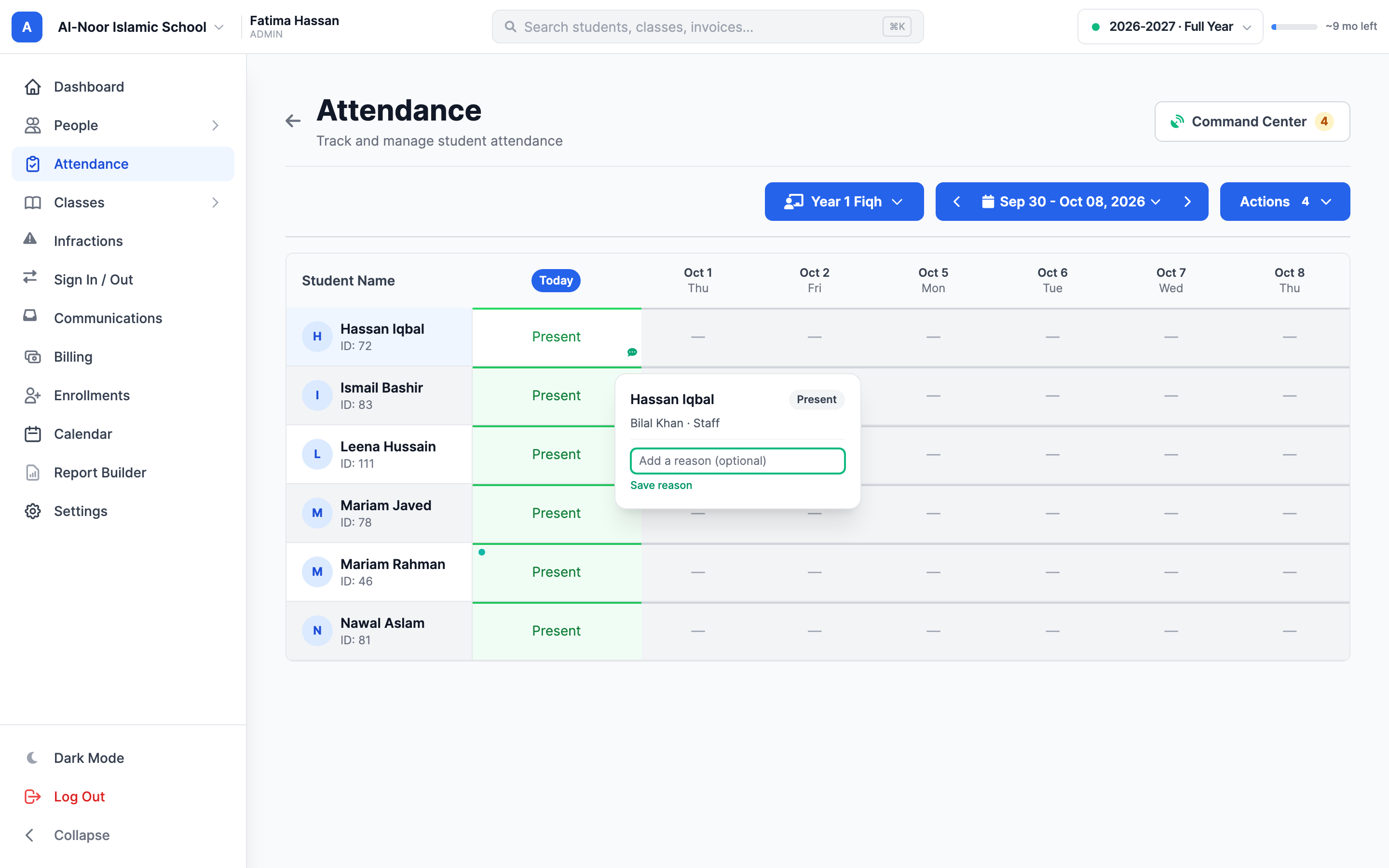
Task: Open the Actions dropdown
Action: 1284,202
